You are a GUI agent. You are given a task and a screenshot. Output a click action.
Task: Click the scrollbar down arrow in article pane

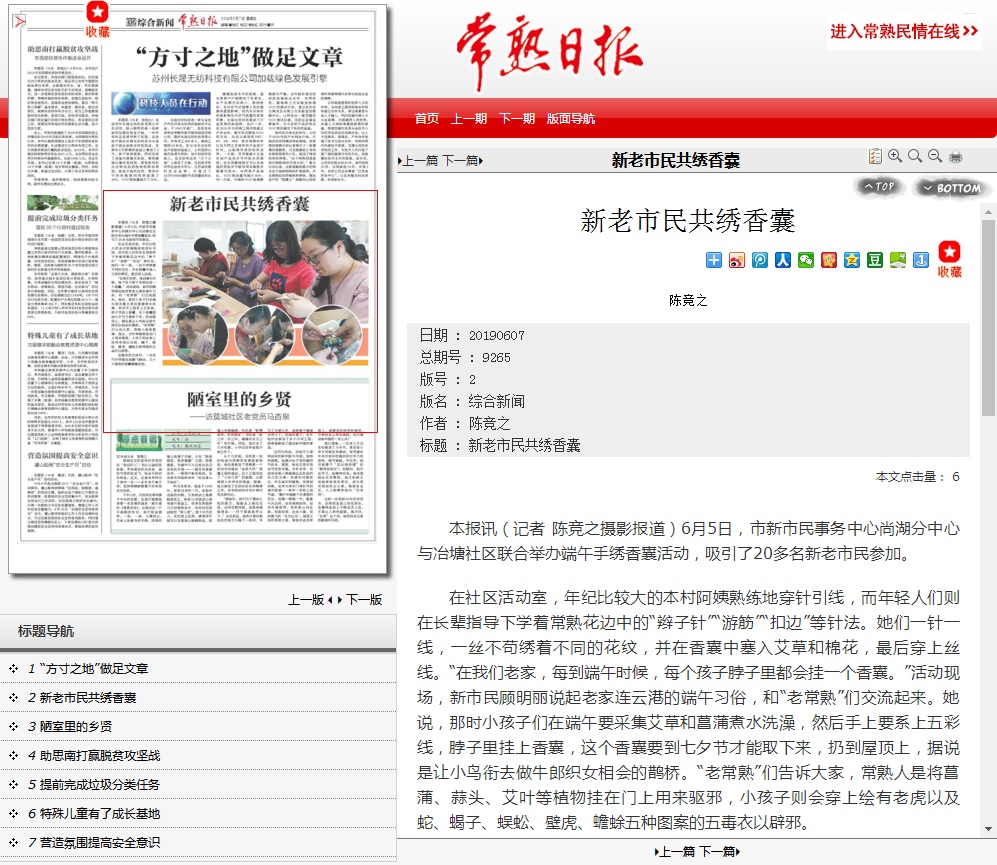click(x=988, y=829)
